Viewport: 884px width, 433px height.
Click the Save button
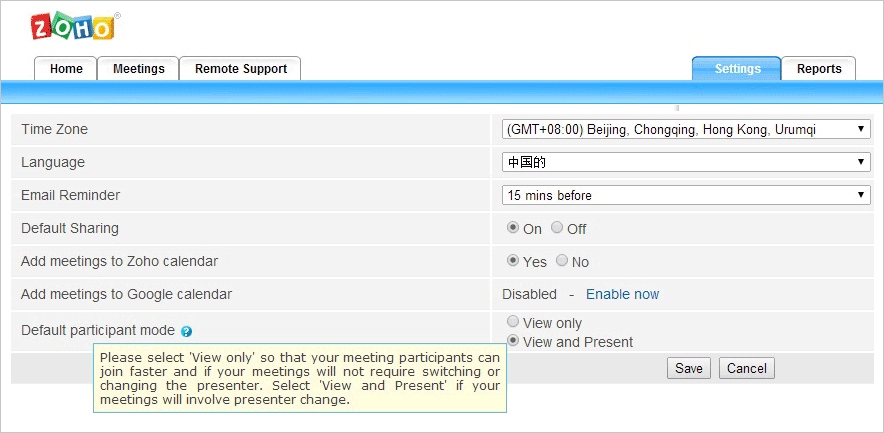[x=689, y=368]
